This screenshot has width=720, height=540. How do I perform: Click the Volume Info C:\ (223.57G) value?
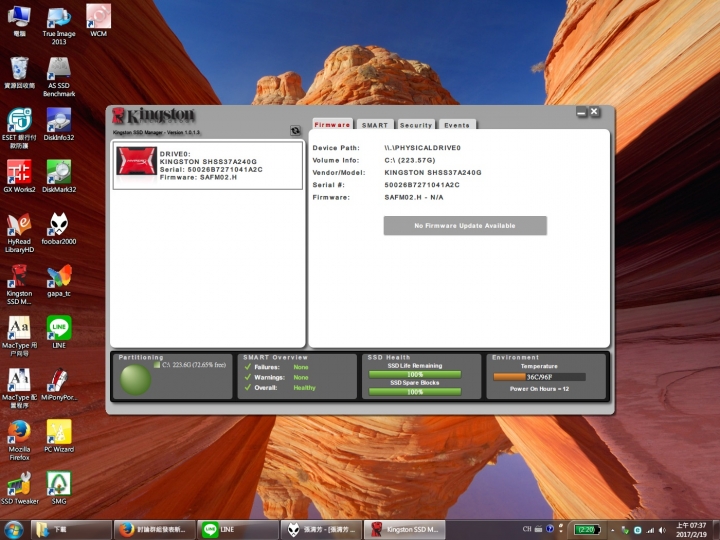click(x=410, y=160)
